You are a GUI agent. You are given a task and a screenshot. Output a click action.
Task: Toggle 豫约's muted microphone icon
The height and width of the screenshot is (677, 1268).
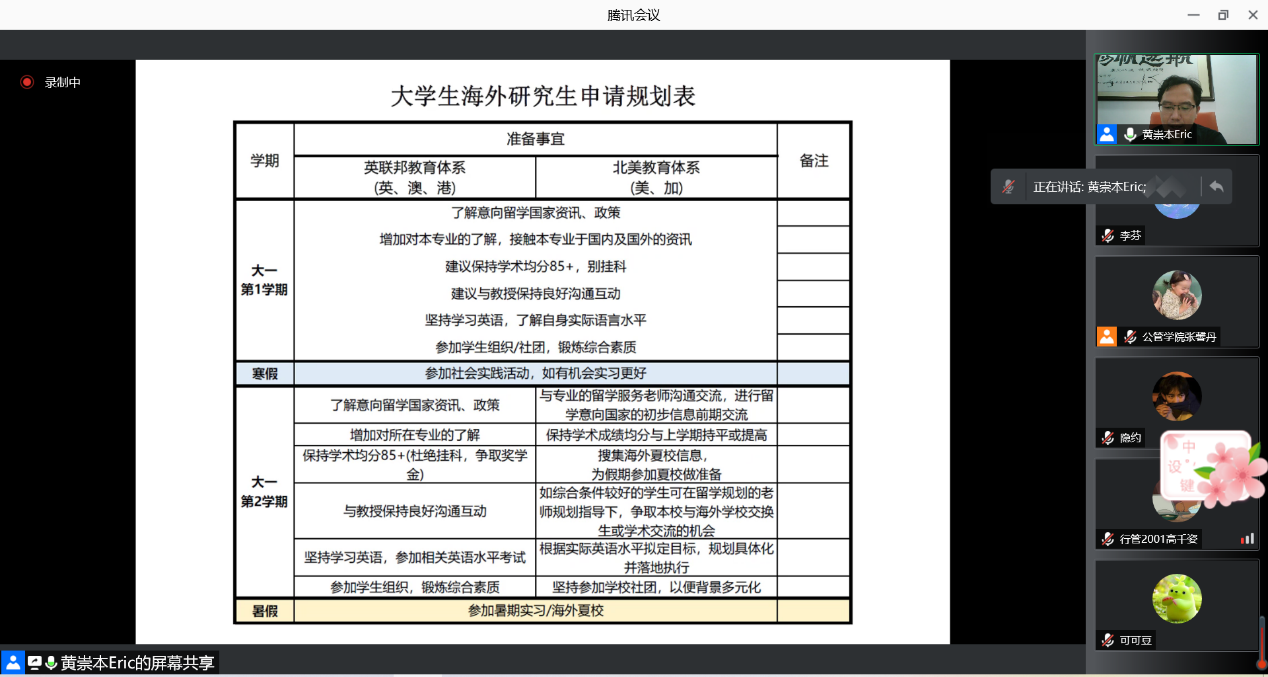pos(1108,438)
